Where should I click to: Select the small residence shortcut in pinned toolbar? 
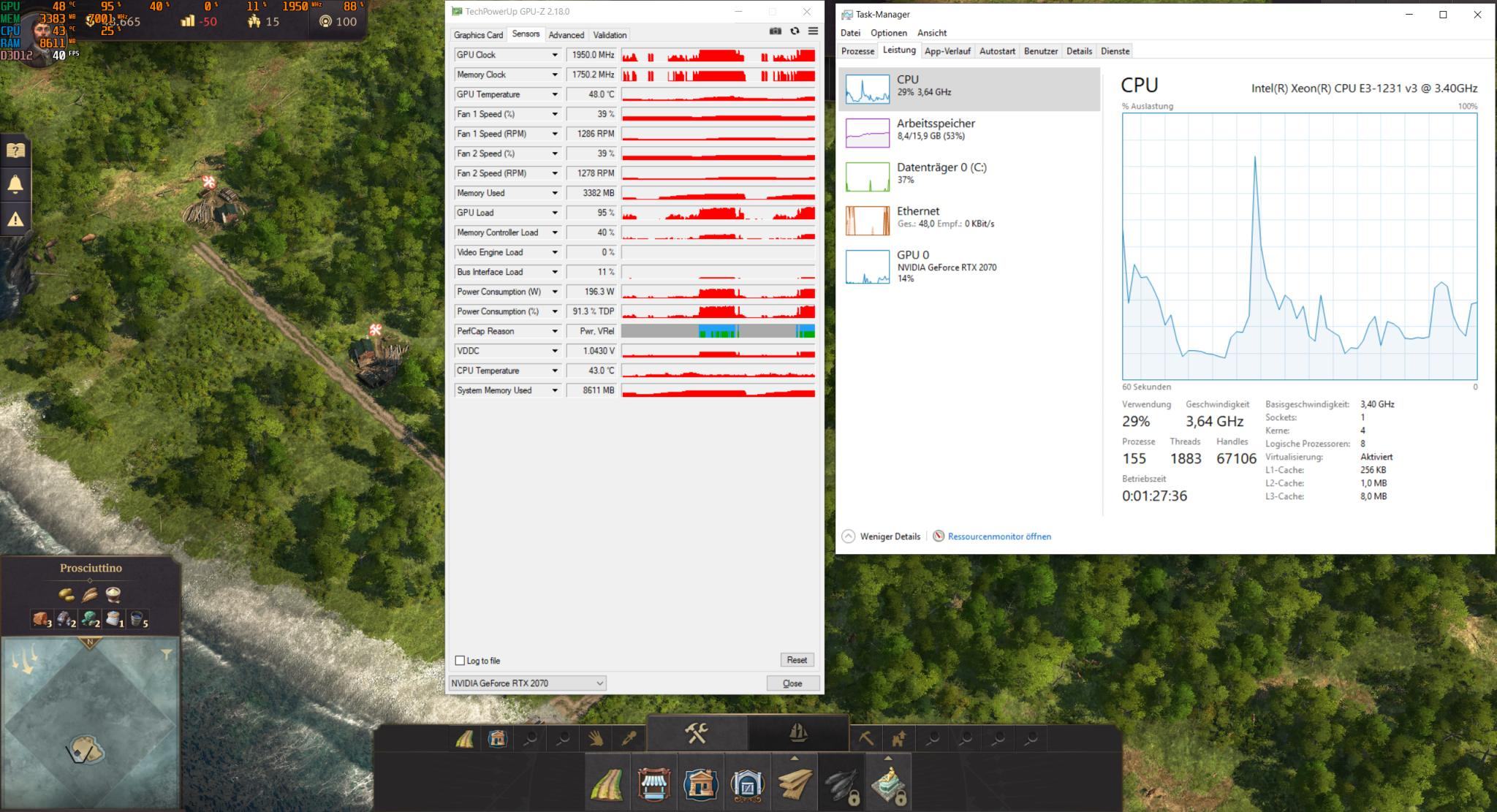click(x=498, y=739)
